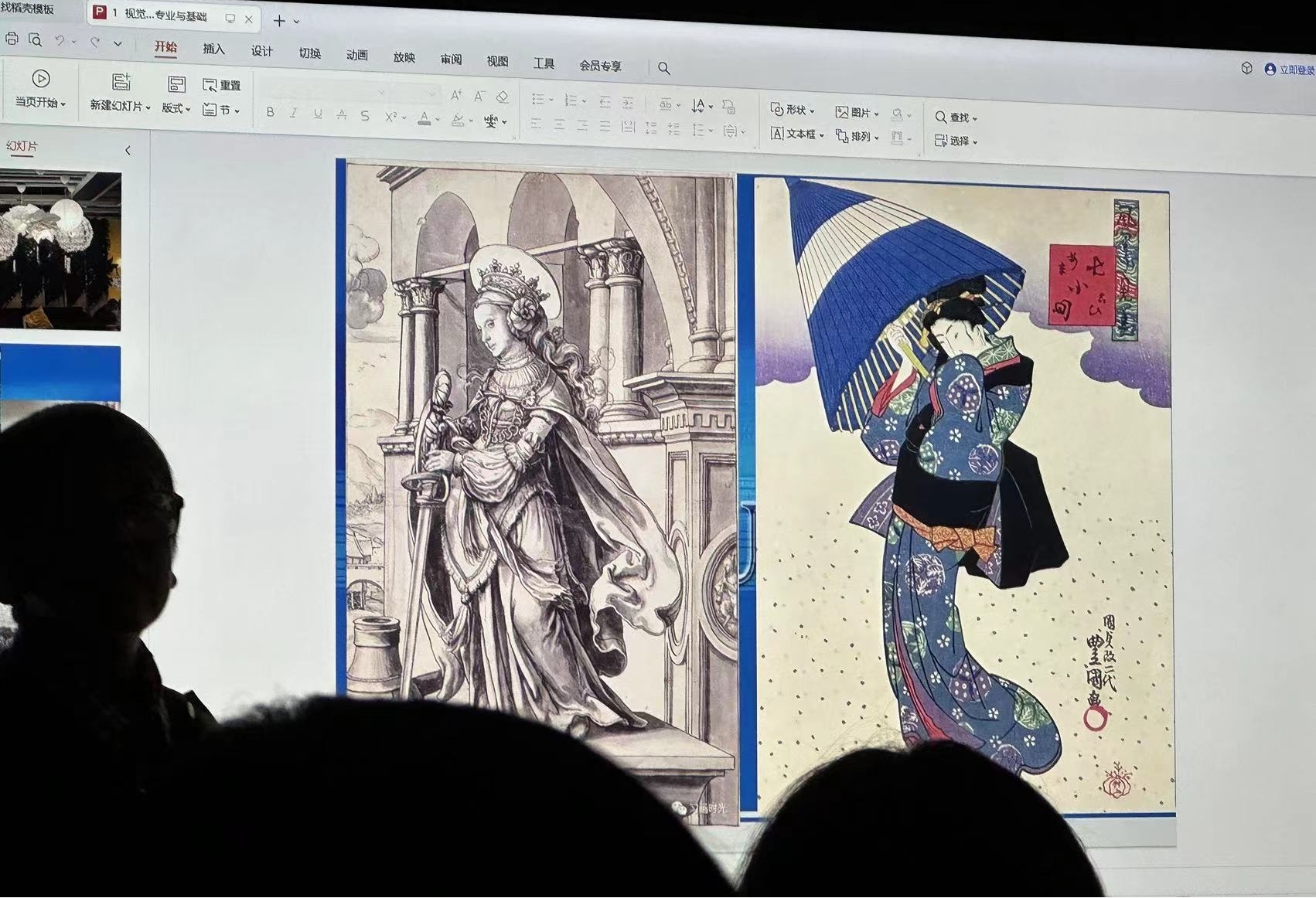
Task: Open the 放映 slideshow tab
Action: (404, 57)
